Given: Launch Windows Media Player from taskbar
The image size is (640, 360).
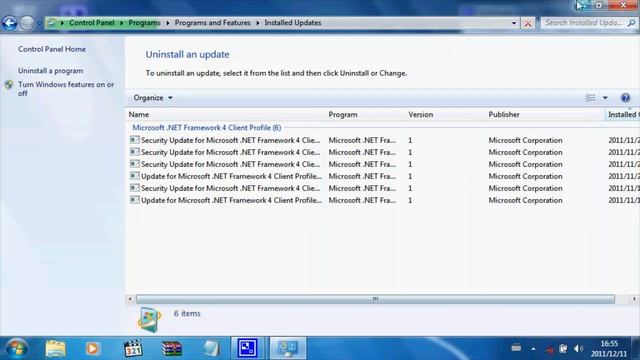Looking at the screenshot, I should (x=92, y=349).
